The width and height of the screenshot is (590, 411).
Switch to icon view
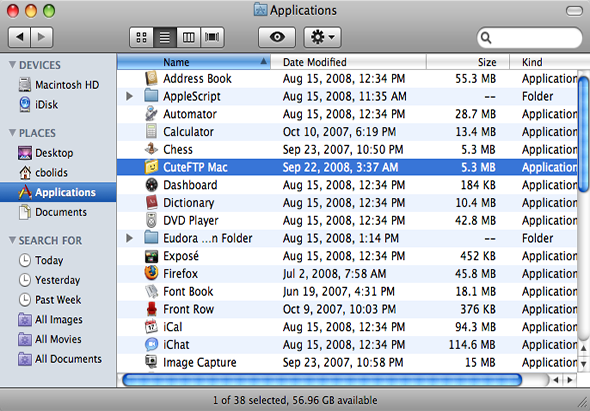tap(141, 37)
